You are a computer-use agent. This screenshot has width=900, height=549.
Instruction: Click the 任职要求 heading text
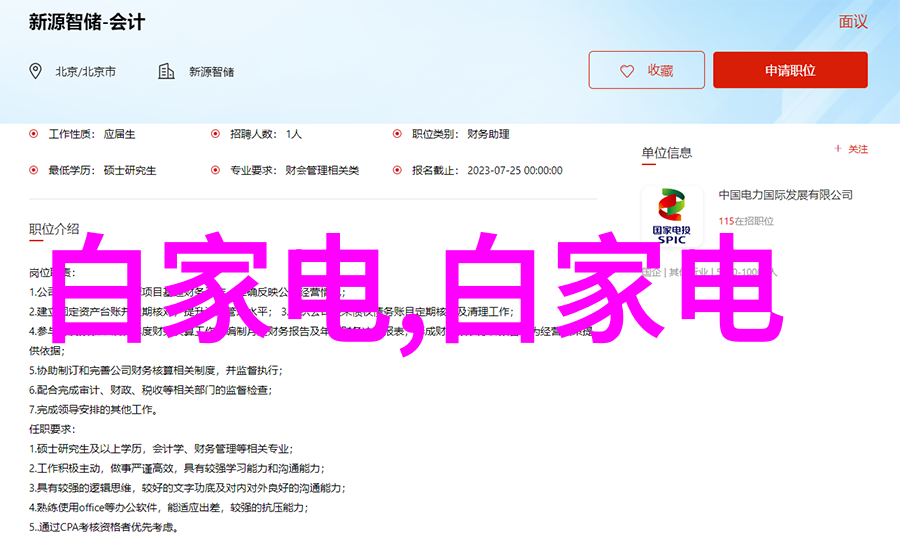coord(52,429)
